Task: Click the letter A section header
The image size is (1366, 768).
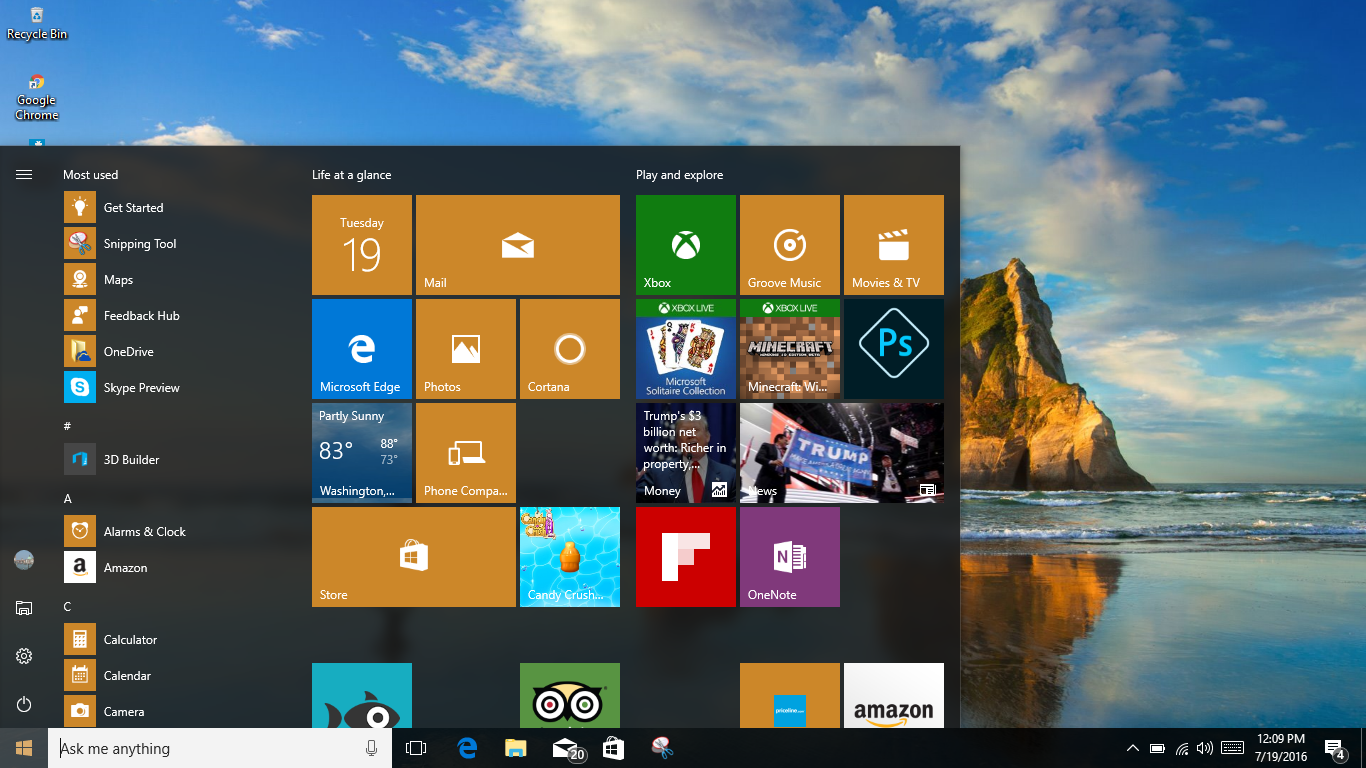Action: tap(68, 498)
